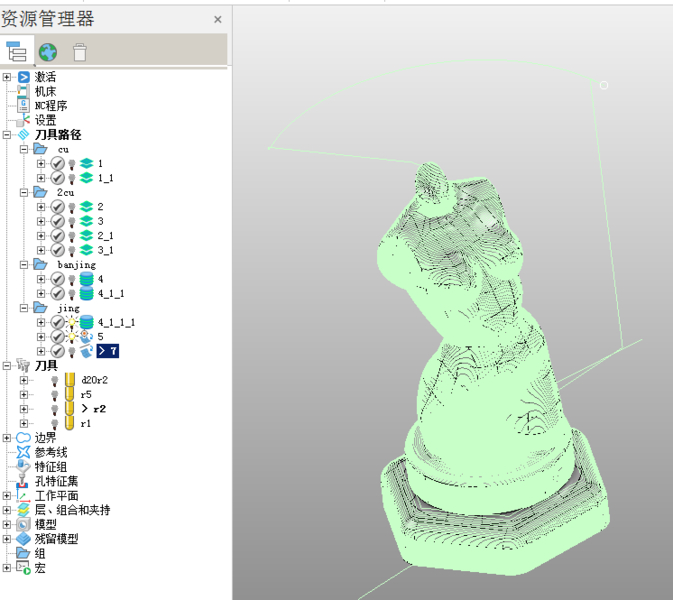Click the finishing strategy icon of toolpath 4
Image resolution: width=673 pixels, height=600 pixels.
tap(86, 279)
